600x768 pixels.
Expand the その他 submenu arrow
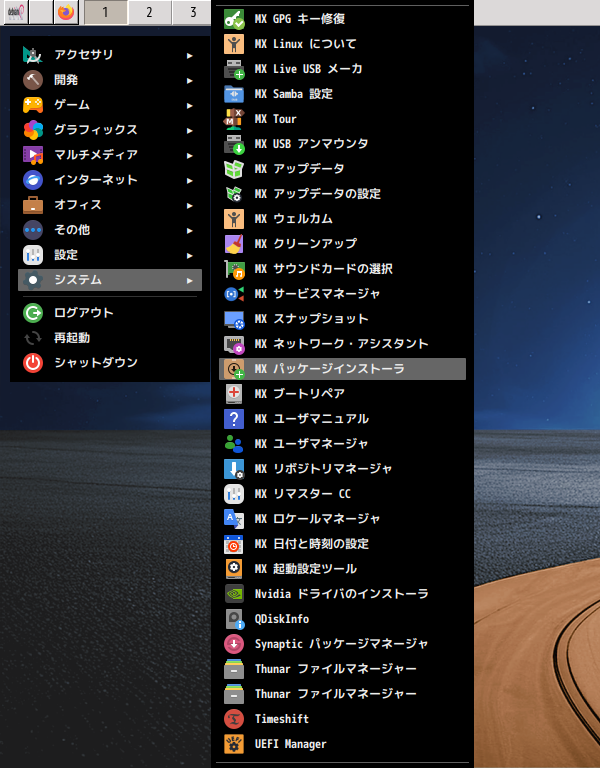[190, 231]
